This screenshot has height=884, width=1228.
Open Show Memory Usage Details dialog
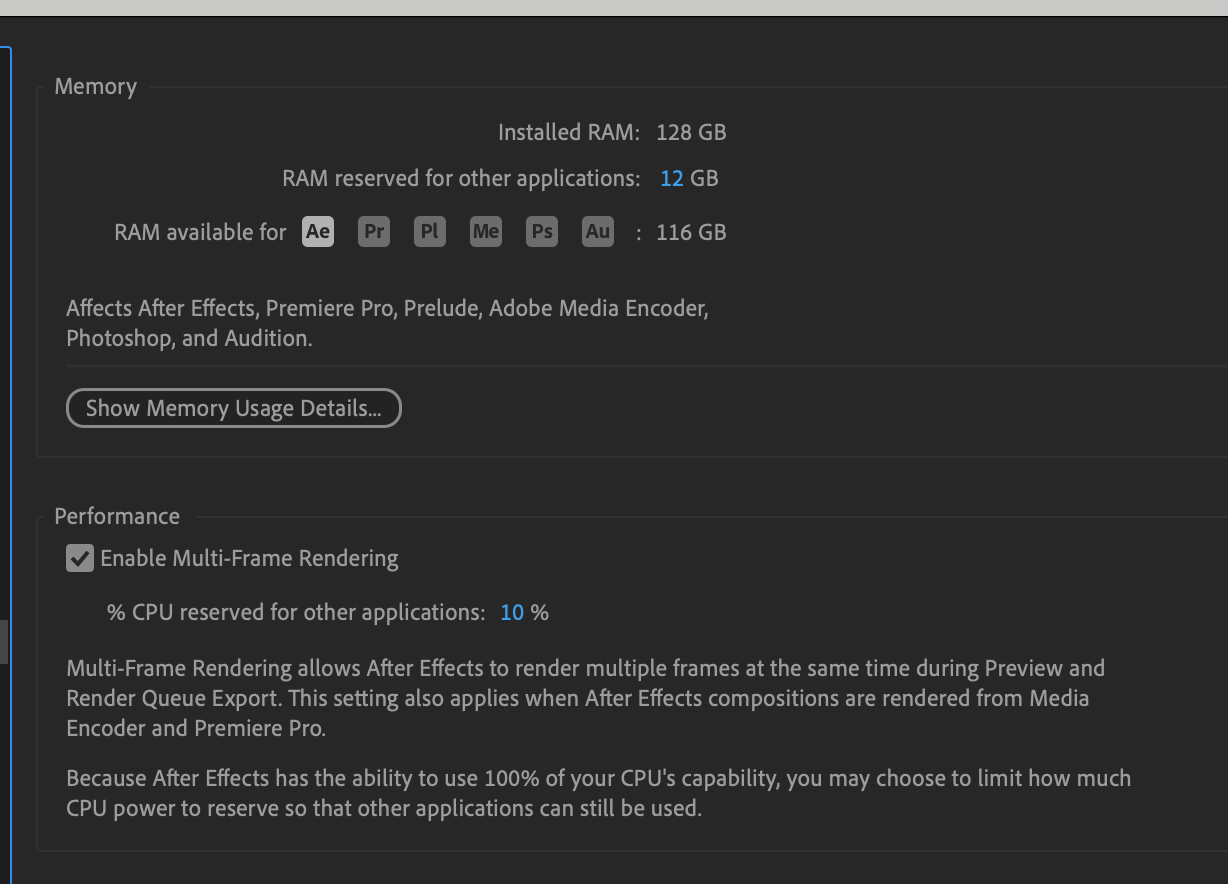point(233,408)
